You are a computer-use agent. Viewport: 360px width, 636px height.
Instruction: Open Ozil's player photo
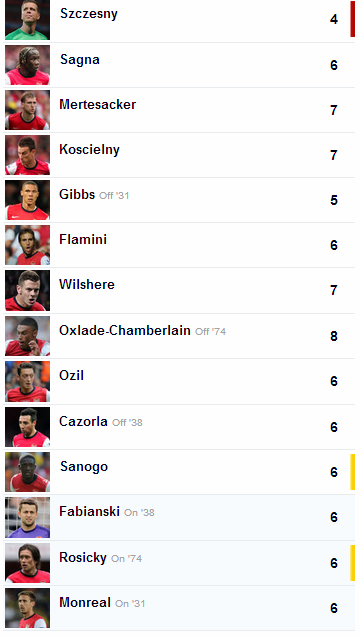27,382
